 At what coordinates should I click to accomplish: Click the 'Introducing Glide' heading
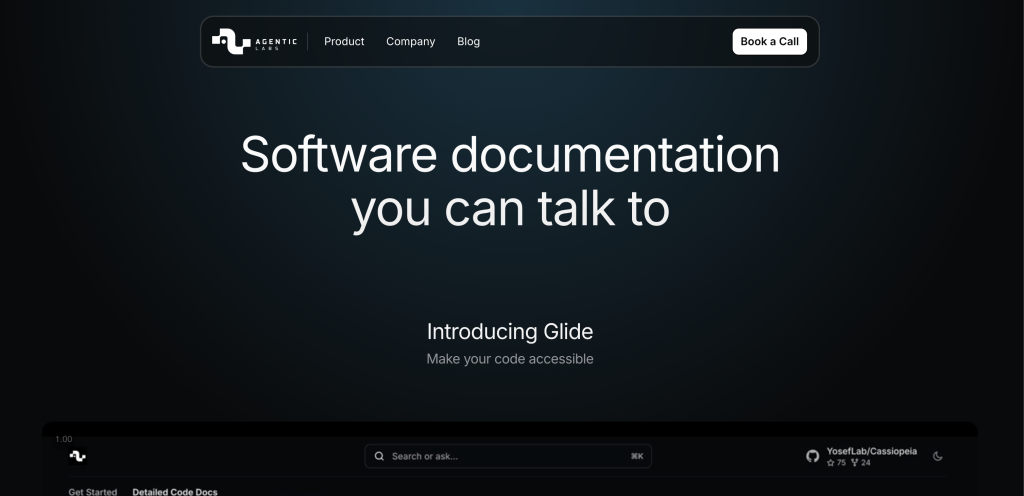510,331
